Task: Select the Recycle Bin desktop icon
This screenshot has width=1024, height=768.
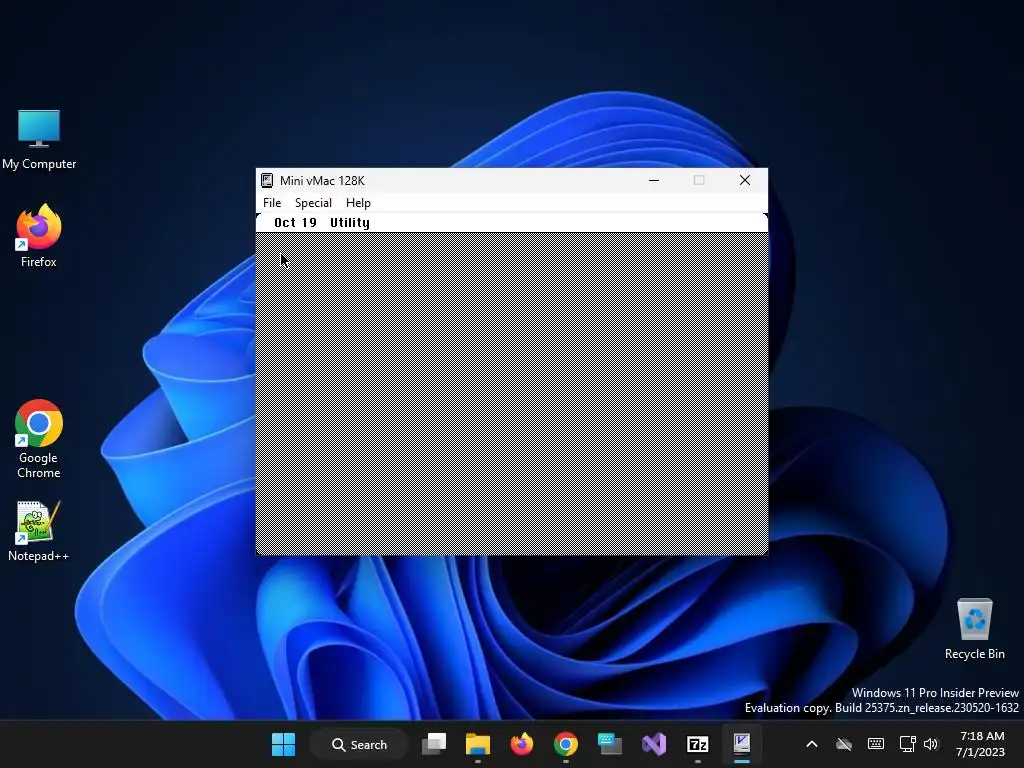Action: (x=974, y=629)
